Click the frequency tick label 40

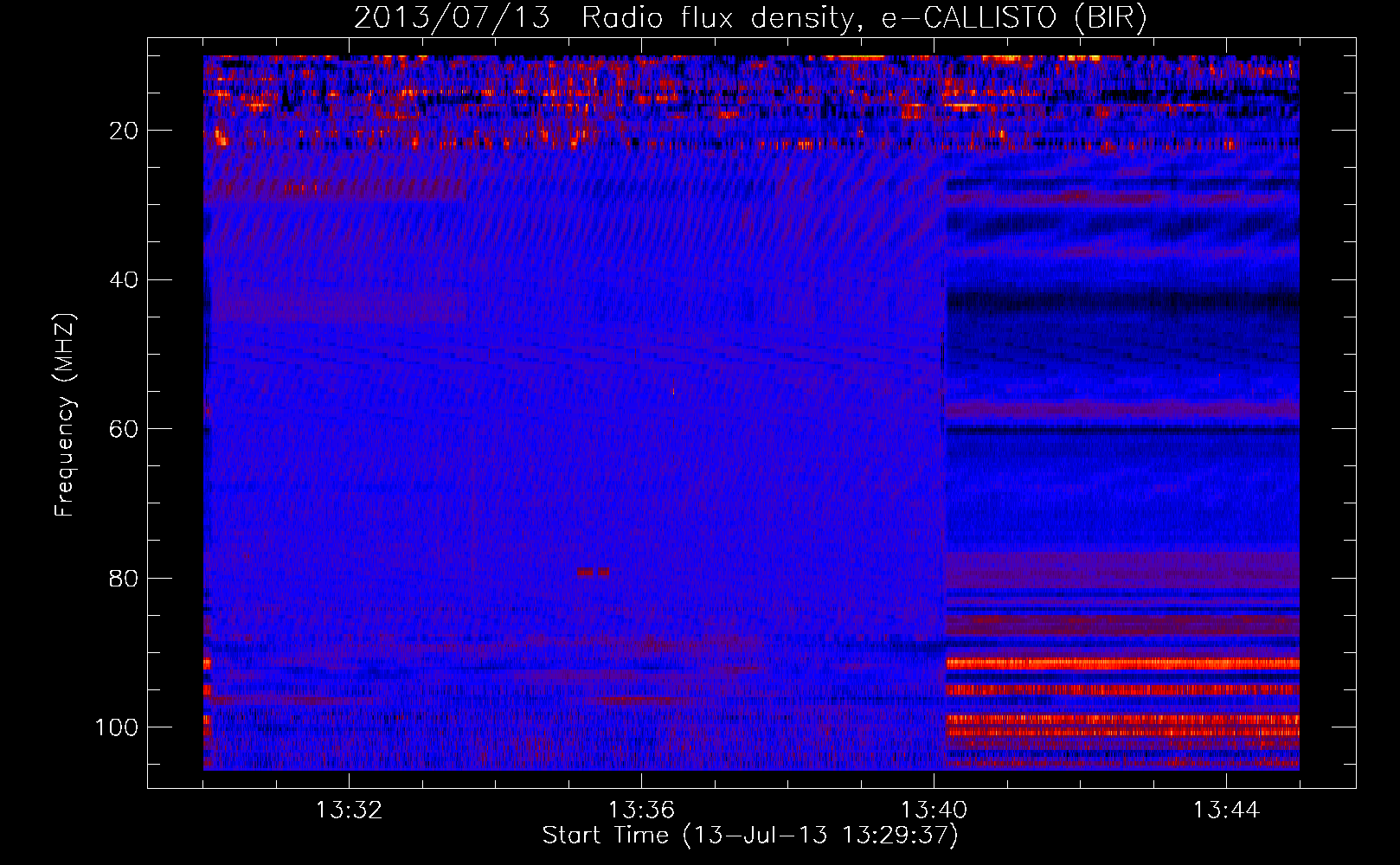[x=125, y=279]
